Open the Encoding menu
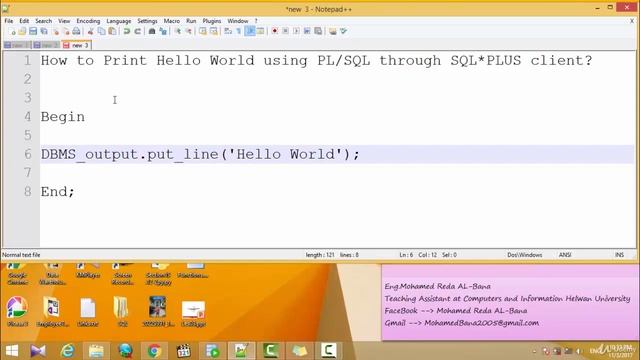Viewport: 640px width, 360px height. [x=88, y=21]
